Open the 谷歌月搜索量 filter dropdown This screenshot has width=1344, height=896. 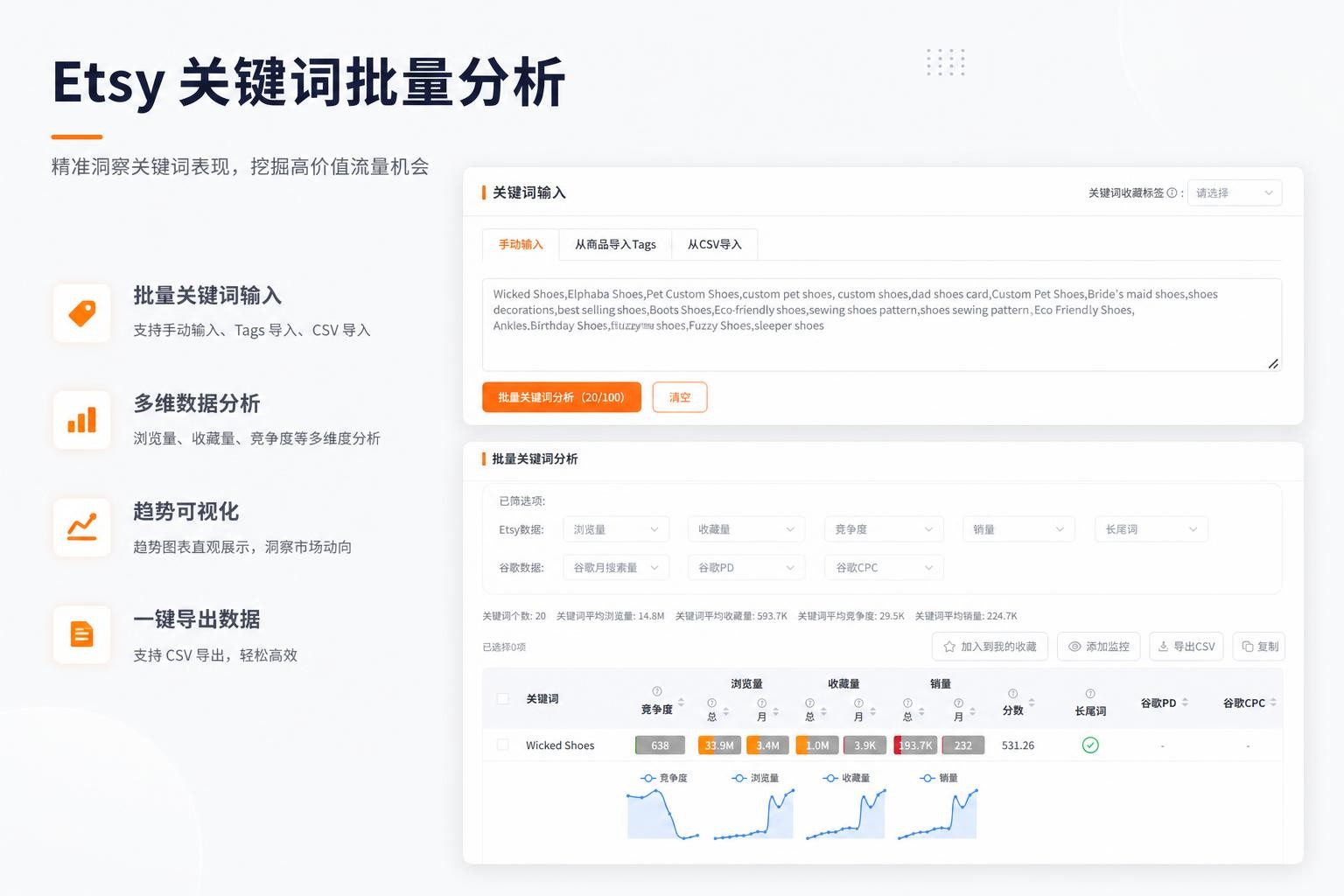tap(616, 568)
